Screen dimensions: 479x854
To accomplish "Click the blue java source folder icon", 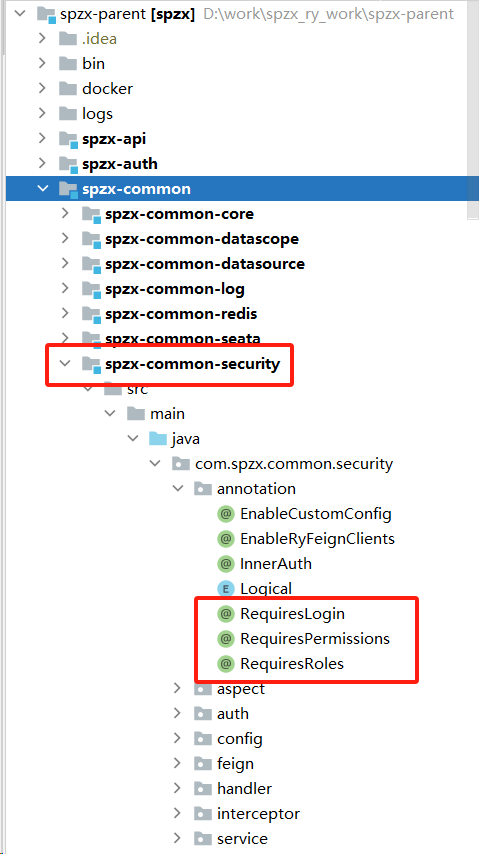I will pyautogui.click(x=158, y=439).
